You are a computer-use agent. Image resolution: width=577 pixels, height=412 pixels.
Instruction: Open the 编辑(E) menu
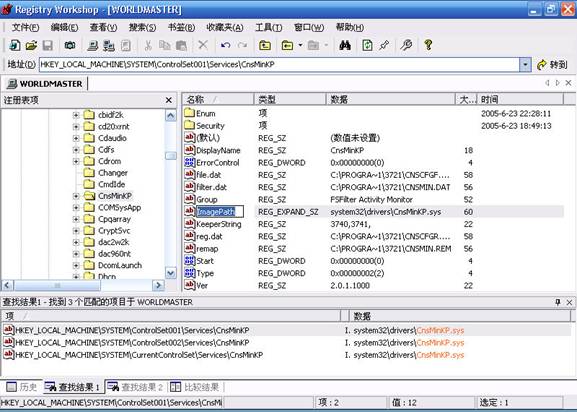pos(64,27)
